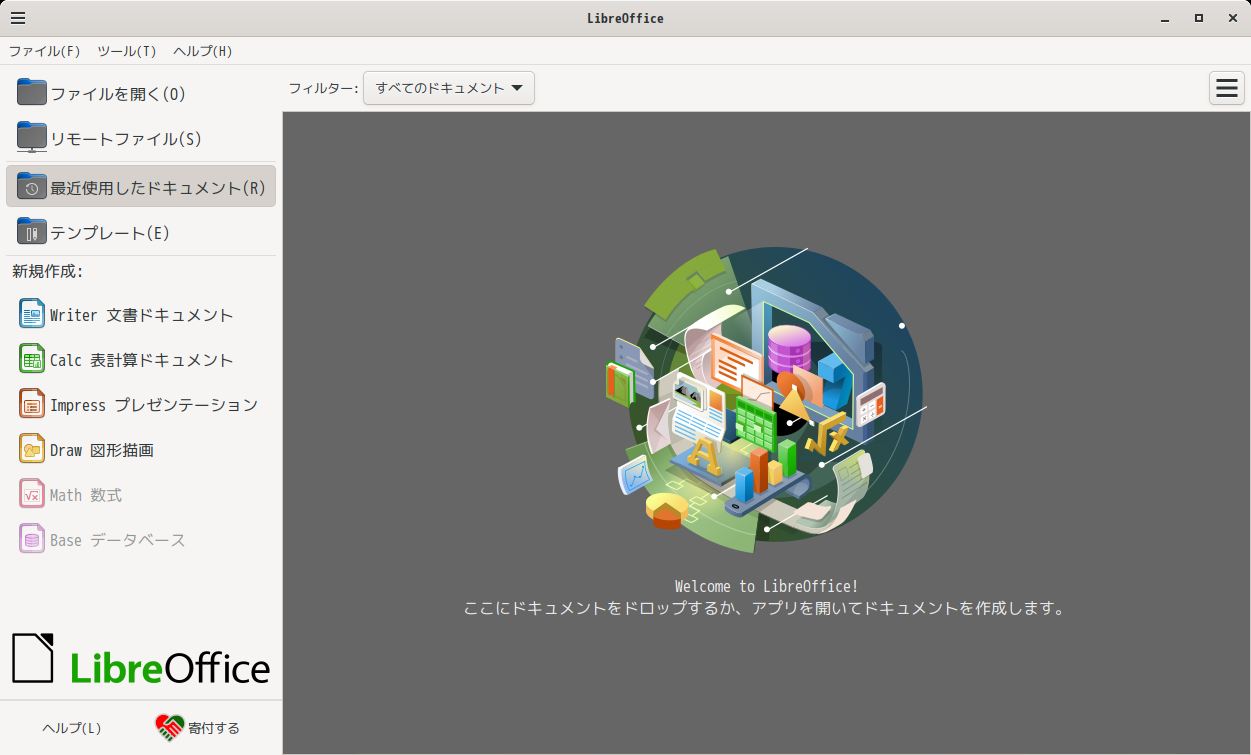Viewport: 1251px width, 755px height.
Task: Create a new Writer 文書ドキュメント
Action: [x=141, y=315]
